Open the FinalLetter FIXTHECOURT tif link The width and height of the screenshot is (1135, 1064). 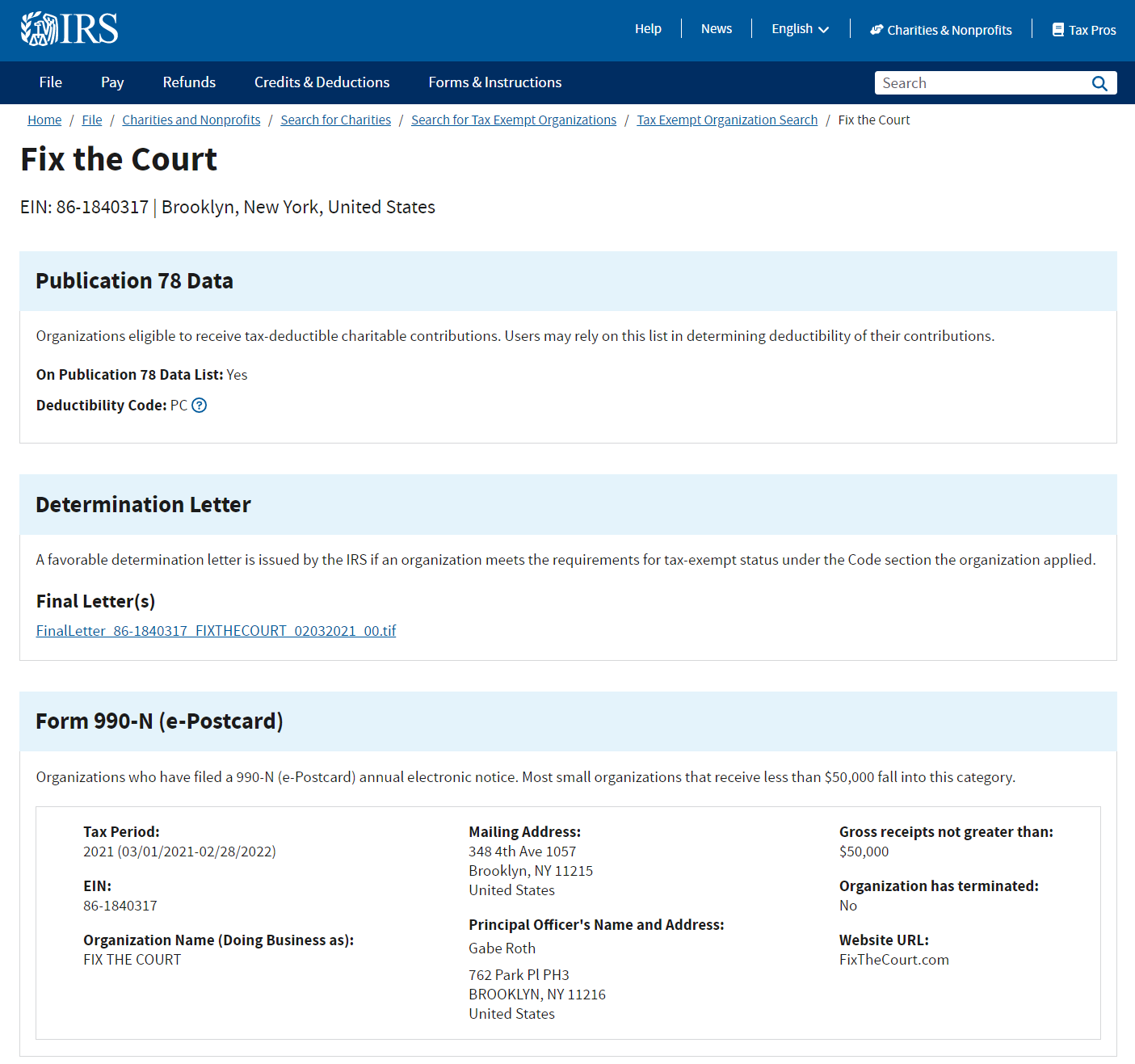coord(216,631)
